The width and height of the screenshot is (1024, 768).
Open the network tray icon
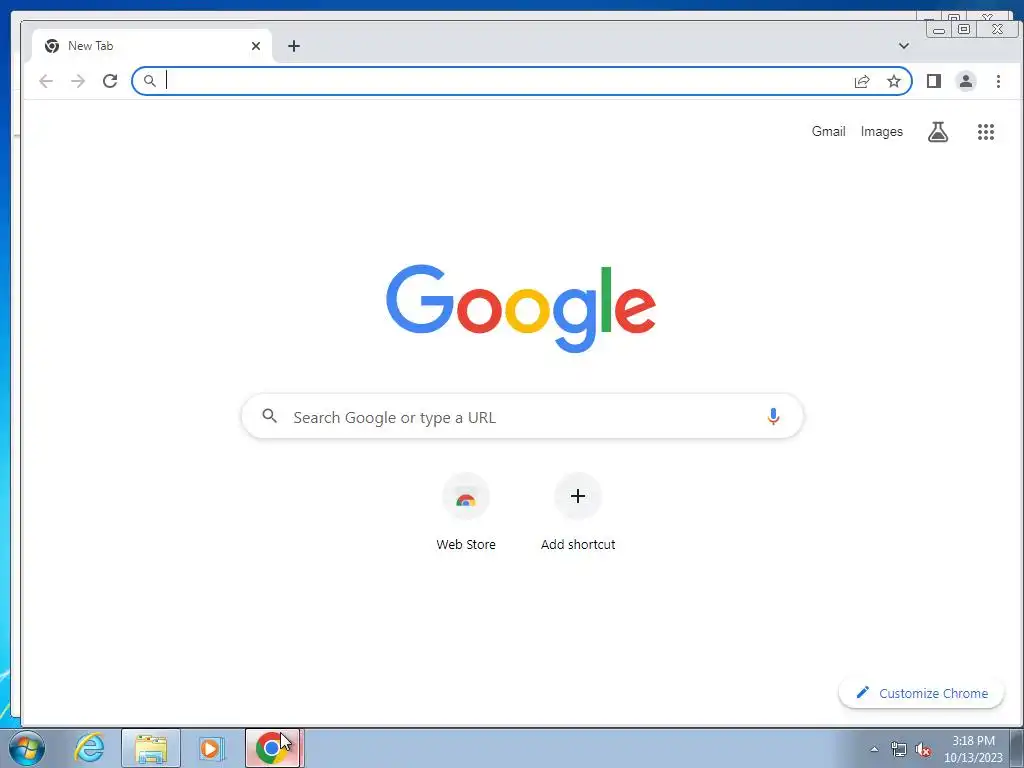899,749
